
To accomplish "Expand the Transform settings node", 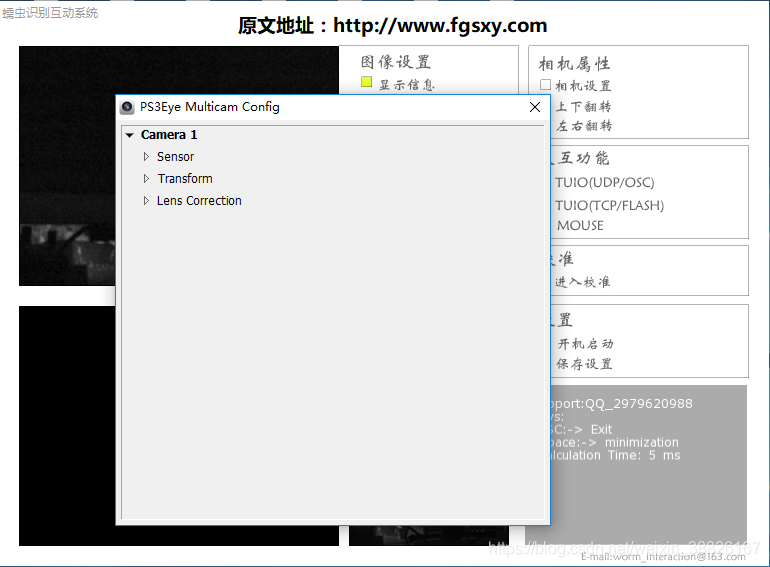I will (146, 179).
